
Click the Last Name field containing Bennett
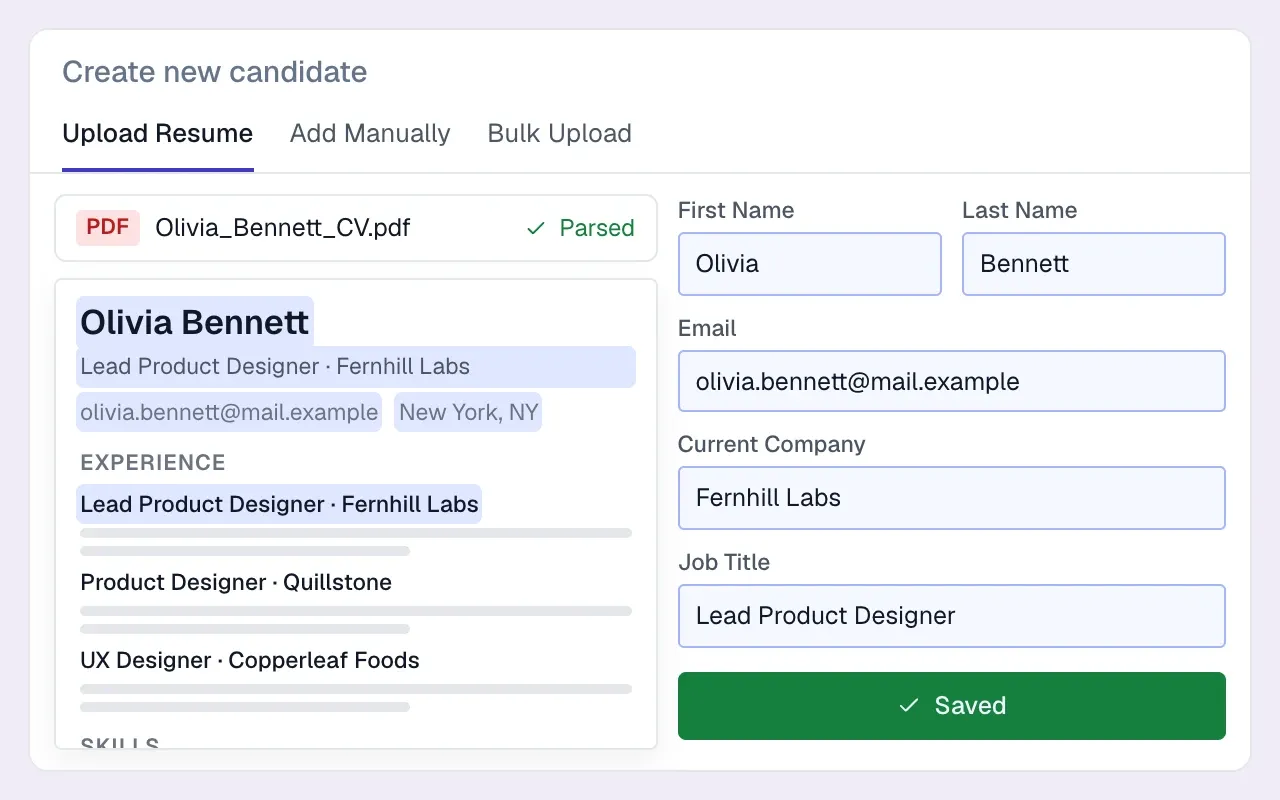point(1094,264)
